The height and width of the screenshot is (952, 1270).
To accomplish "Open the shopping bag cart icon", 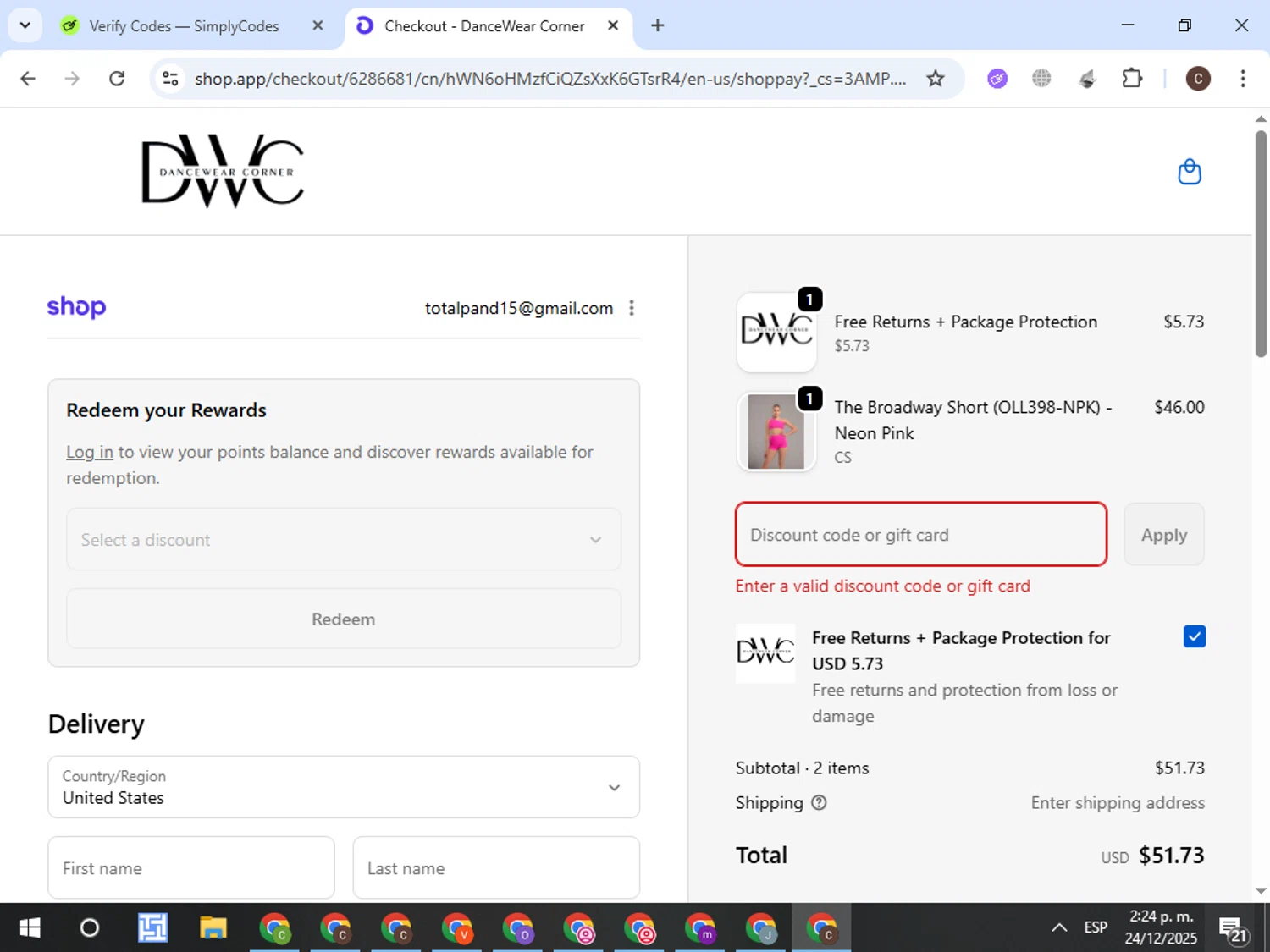I will click(x=1190, y=172).
